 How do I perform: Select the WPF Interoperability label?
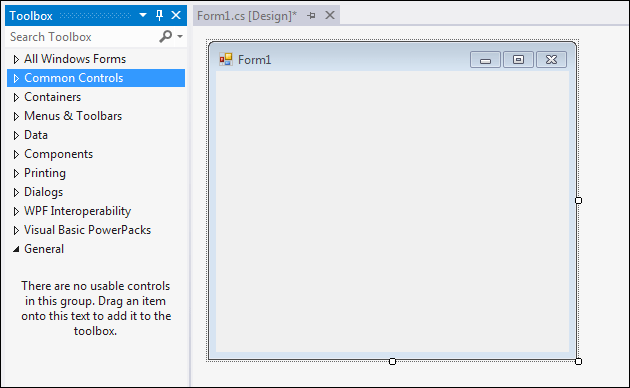(x=78, y=211)
